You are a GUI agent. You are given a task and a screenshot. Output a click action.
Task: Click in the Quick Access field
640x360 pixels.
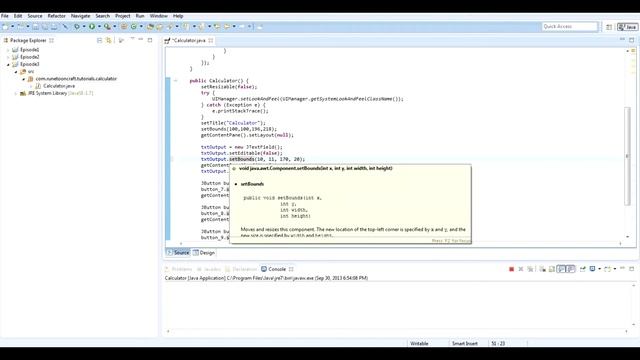point(569,27)
